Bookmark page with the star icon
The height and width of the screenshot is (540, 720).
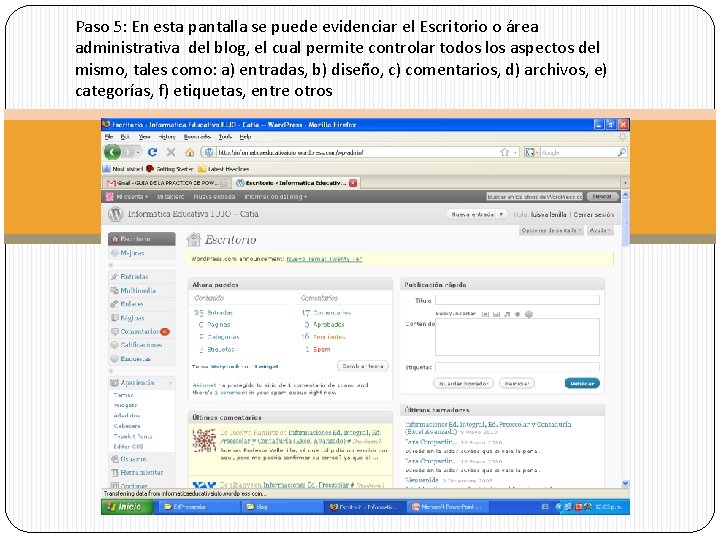[504, 152]
